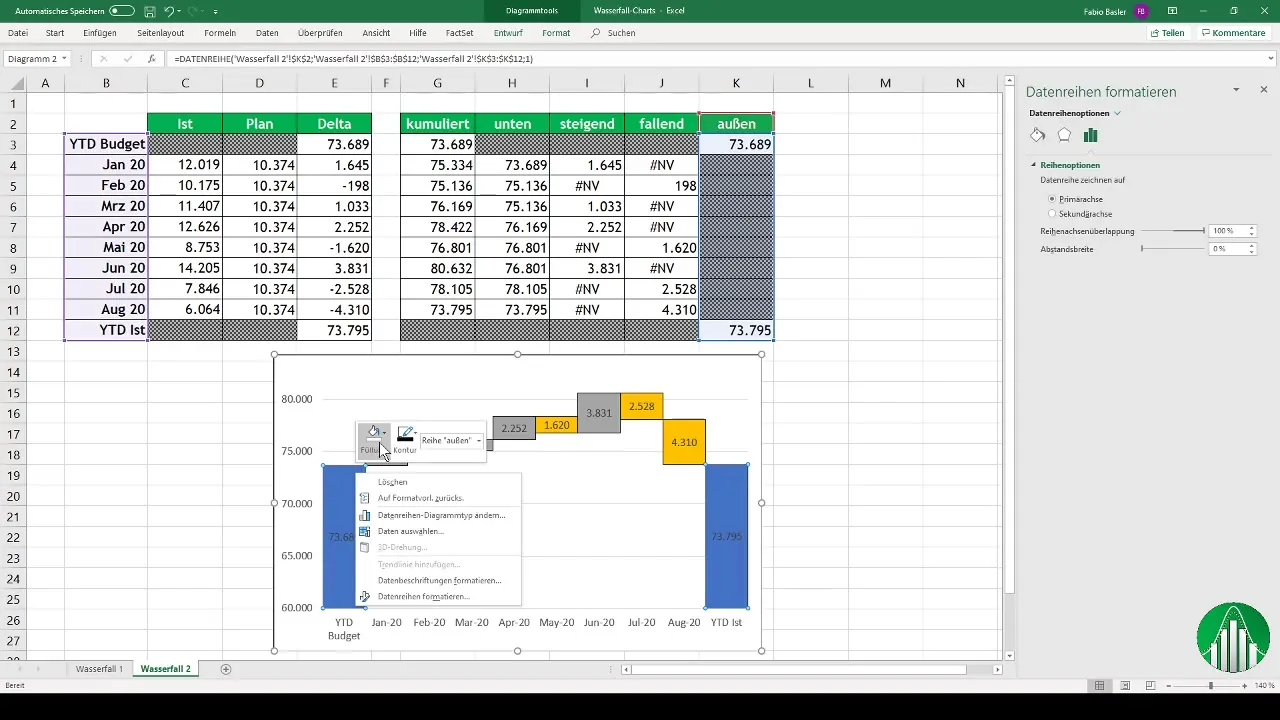Switch to Page Break preview icon
This screenshot has width=1280, height=720.
point(1150,686)
